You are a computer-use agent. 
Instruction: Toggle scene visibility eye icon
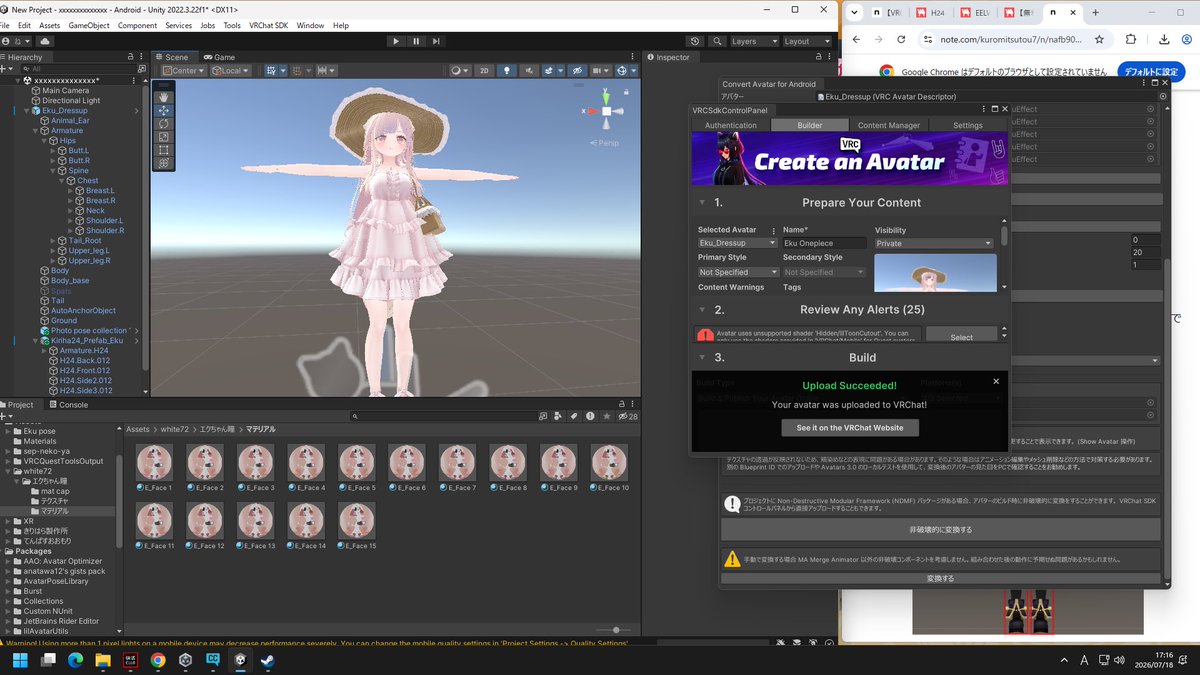[577, 71]
